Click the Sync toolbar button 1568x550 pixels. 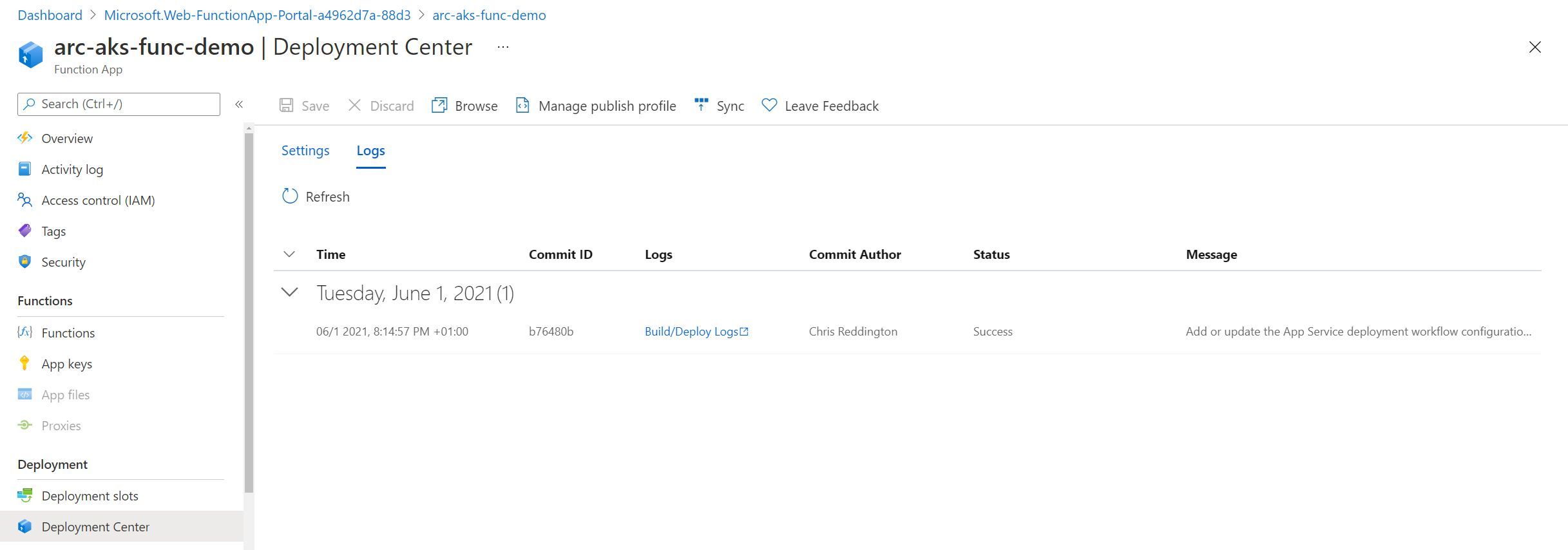point(719,106)
